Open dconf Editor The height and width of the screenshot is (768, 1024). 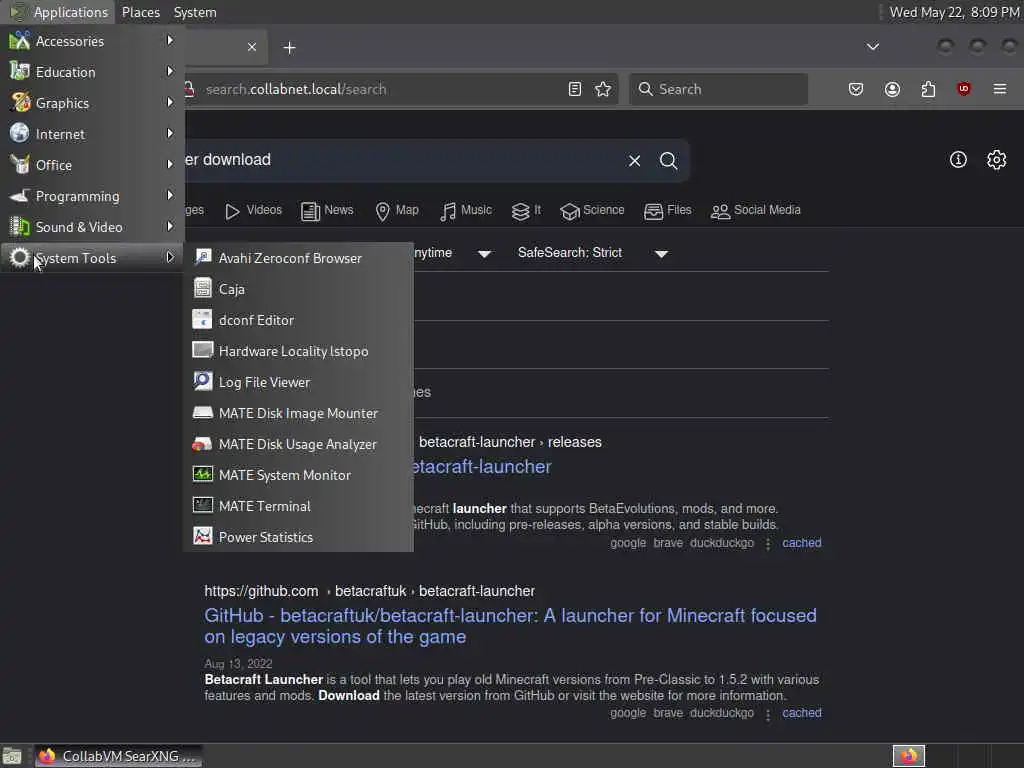298,320
